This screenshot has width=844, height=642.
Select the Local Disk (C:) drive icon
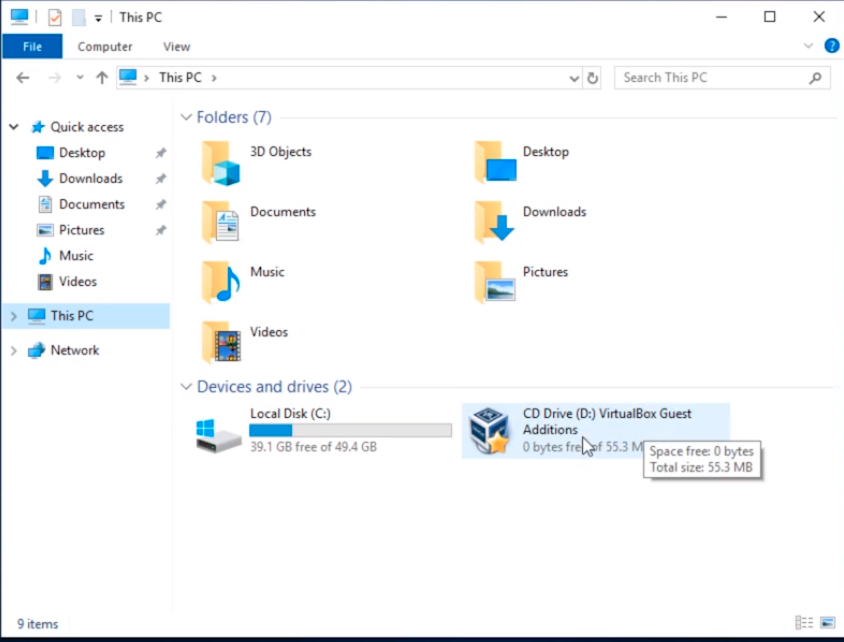pos(219,432)
